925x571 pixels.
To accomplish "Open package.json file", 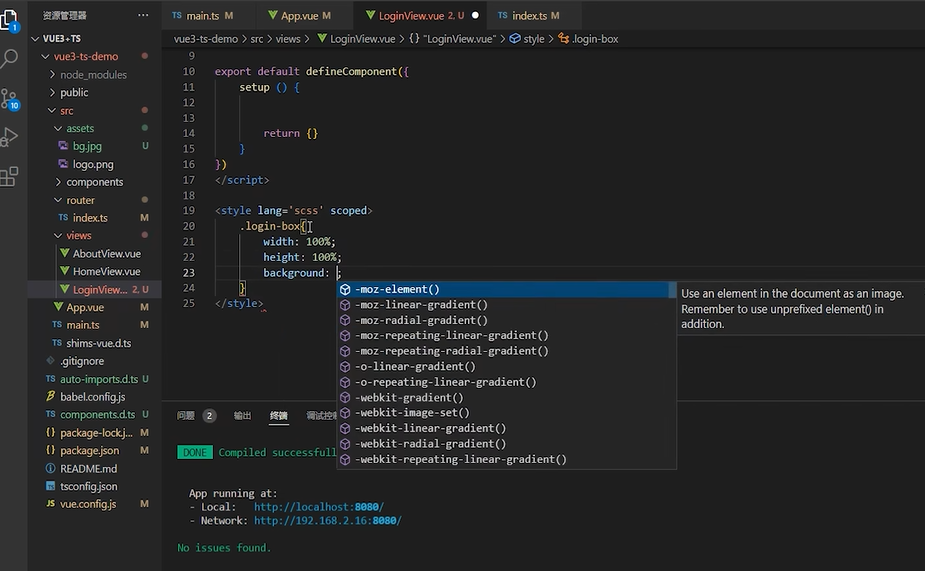I will pyautogui.click(x=94, y=450).
